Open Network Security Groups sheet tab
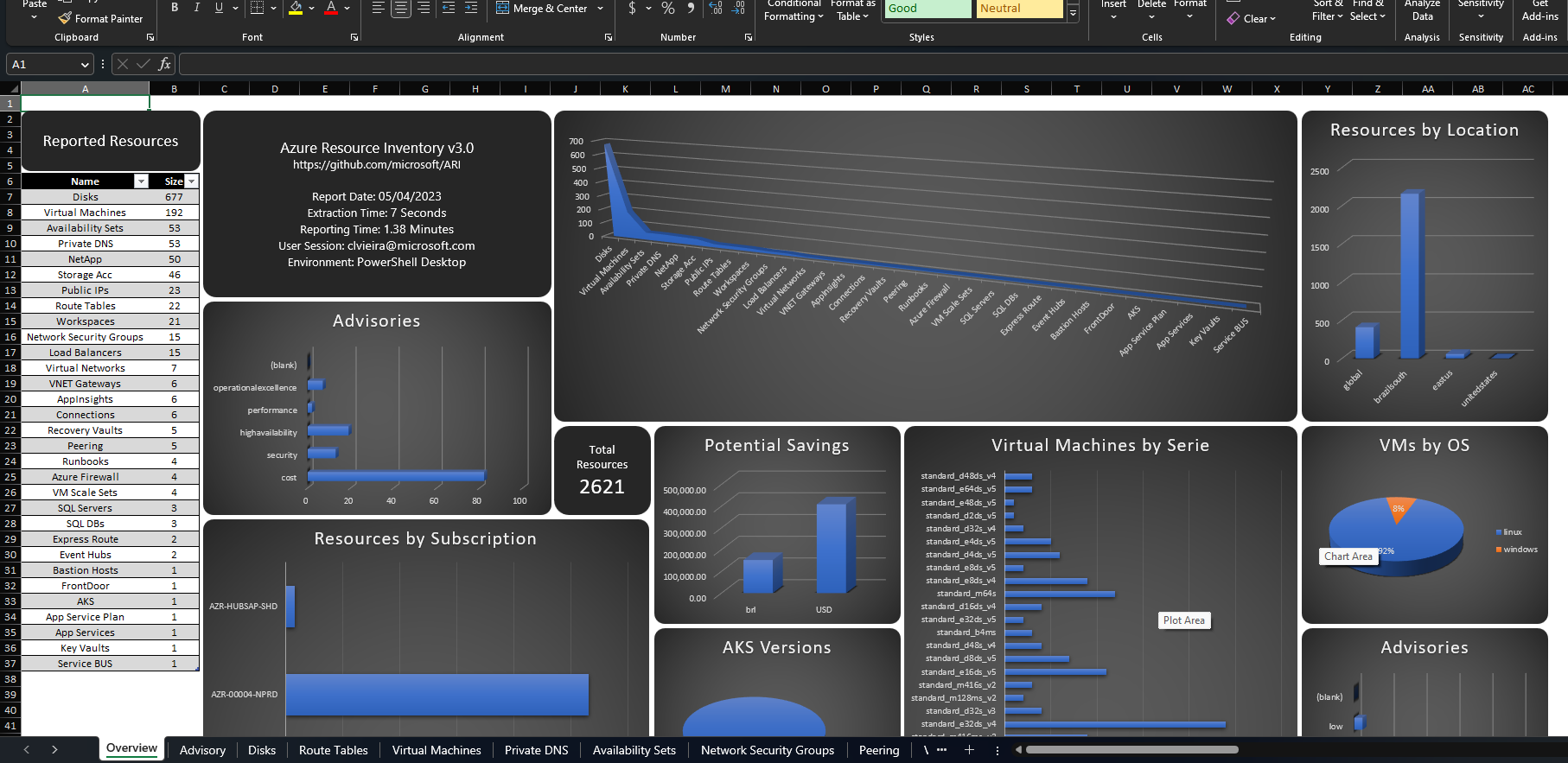 (x=768, y=750)
